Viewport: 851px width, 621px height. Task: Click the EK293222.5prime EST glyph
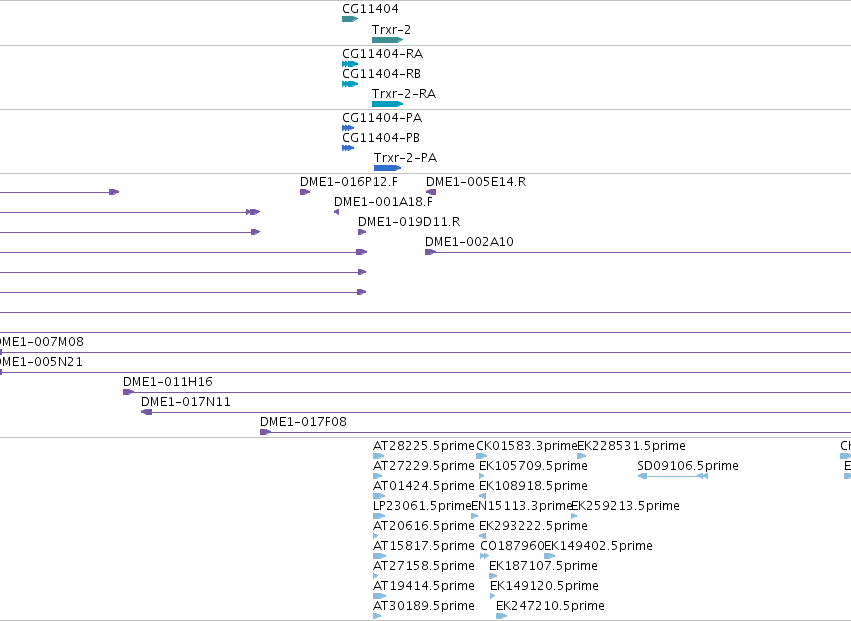coord(482,536)
